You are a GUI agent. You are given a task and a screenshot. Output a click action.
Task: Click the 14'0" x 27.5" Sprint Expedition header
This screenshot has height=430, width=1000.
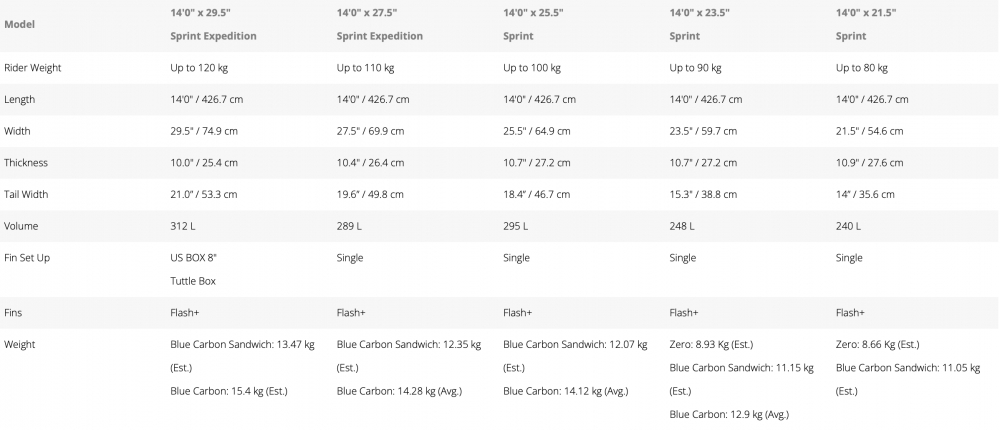tap(380, 25)
